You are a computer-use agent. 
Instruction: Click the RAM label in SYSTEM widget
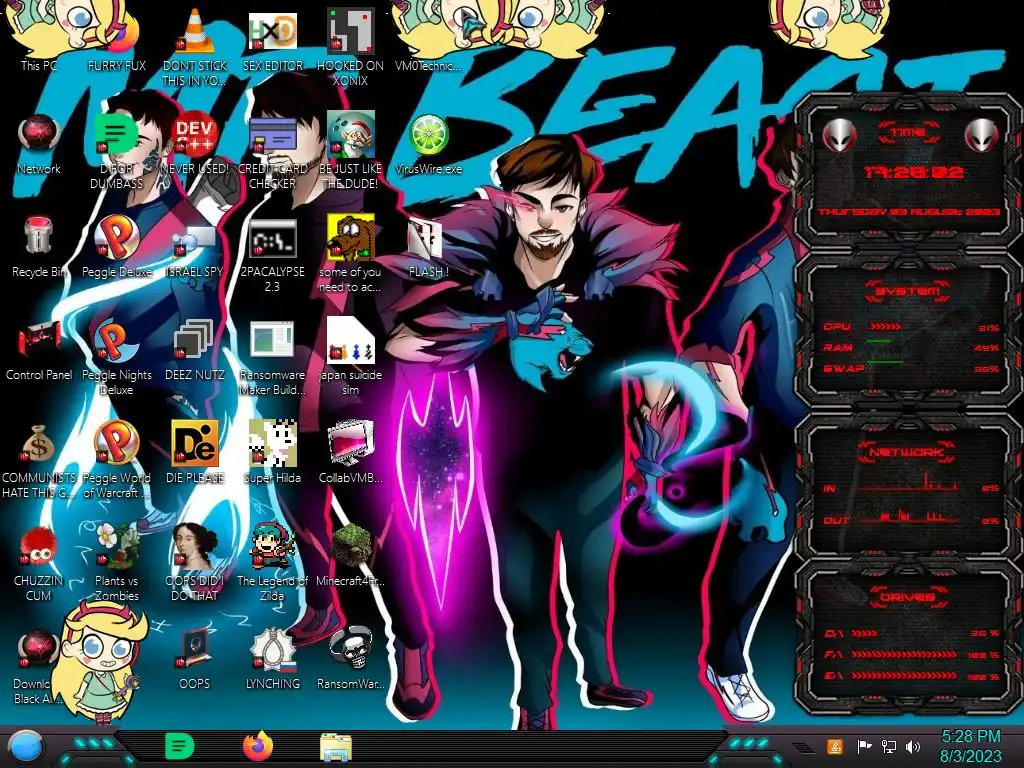[837, 347]
